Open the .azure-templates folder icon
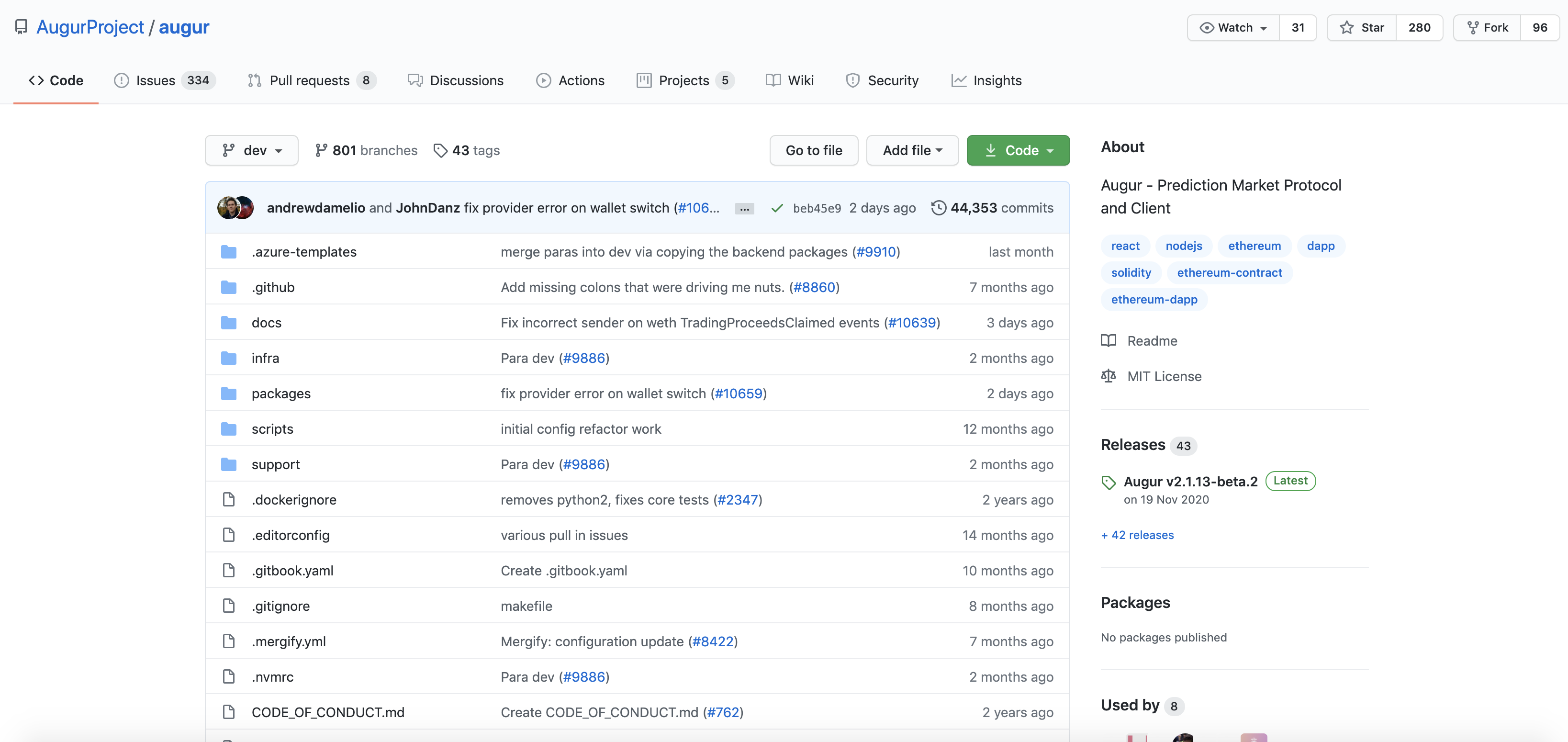This screenshot has width=1568, height=742. [229, 252]
